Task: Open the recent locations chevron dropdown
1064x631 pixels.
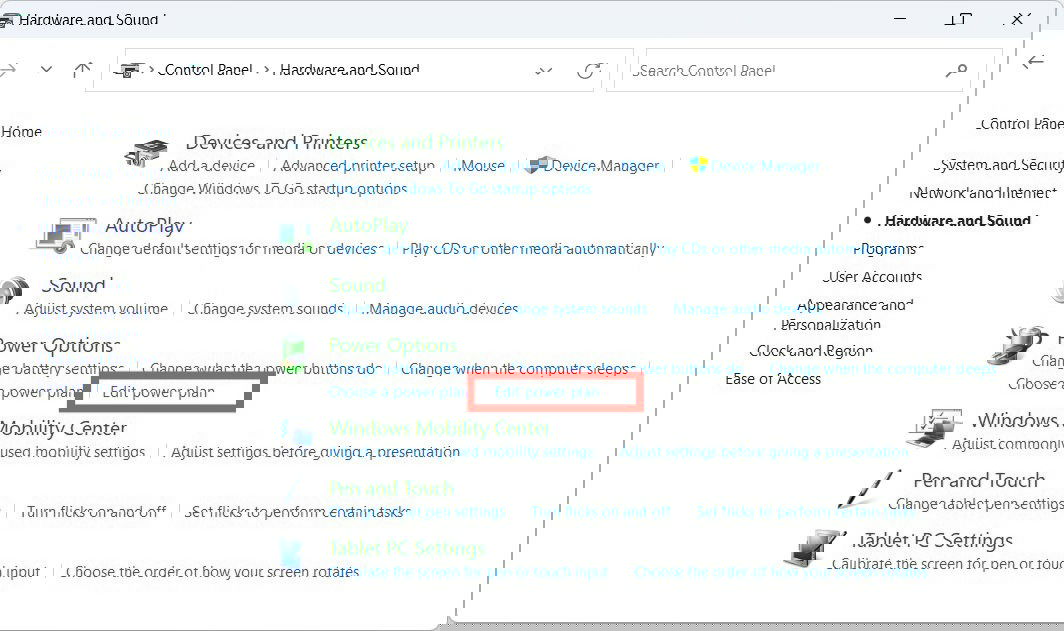Action: point(46,69)
